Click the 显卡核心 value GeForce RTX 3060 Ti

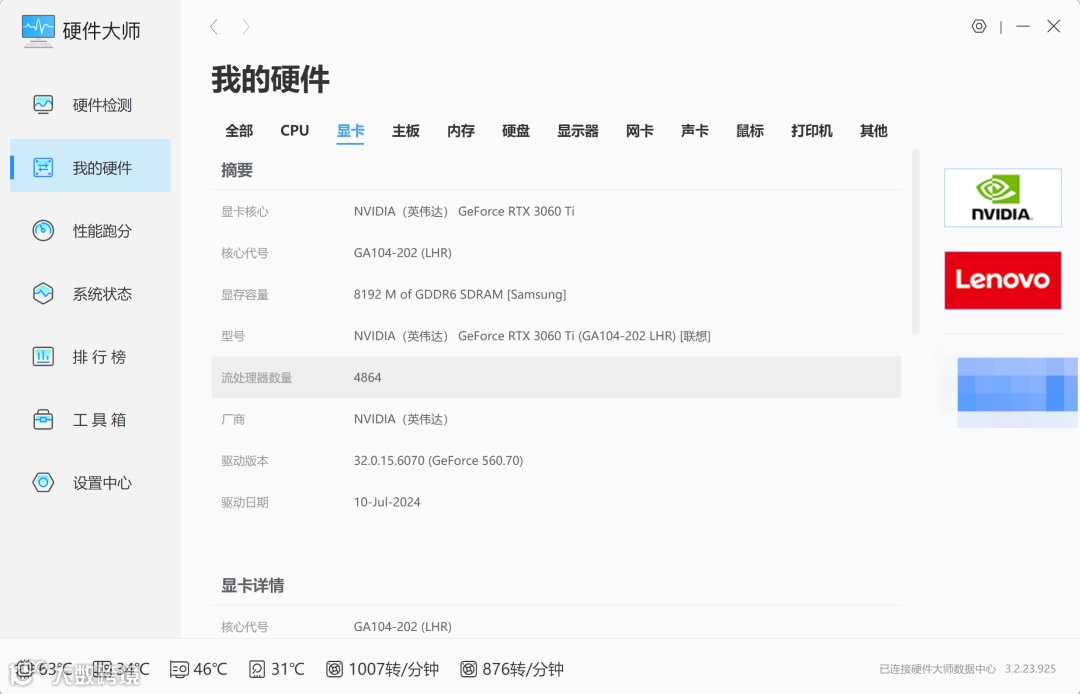(464, 211)
